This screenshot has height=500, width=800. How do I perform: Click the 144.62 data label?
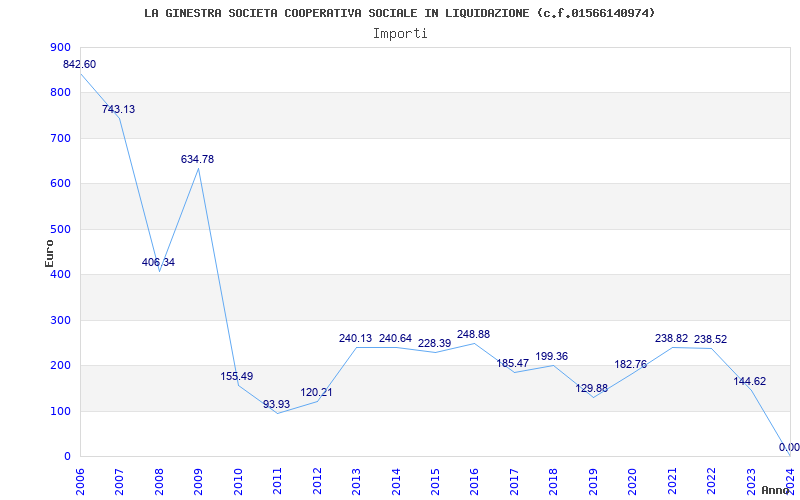749,381
